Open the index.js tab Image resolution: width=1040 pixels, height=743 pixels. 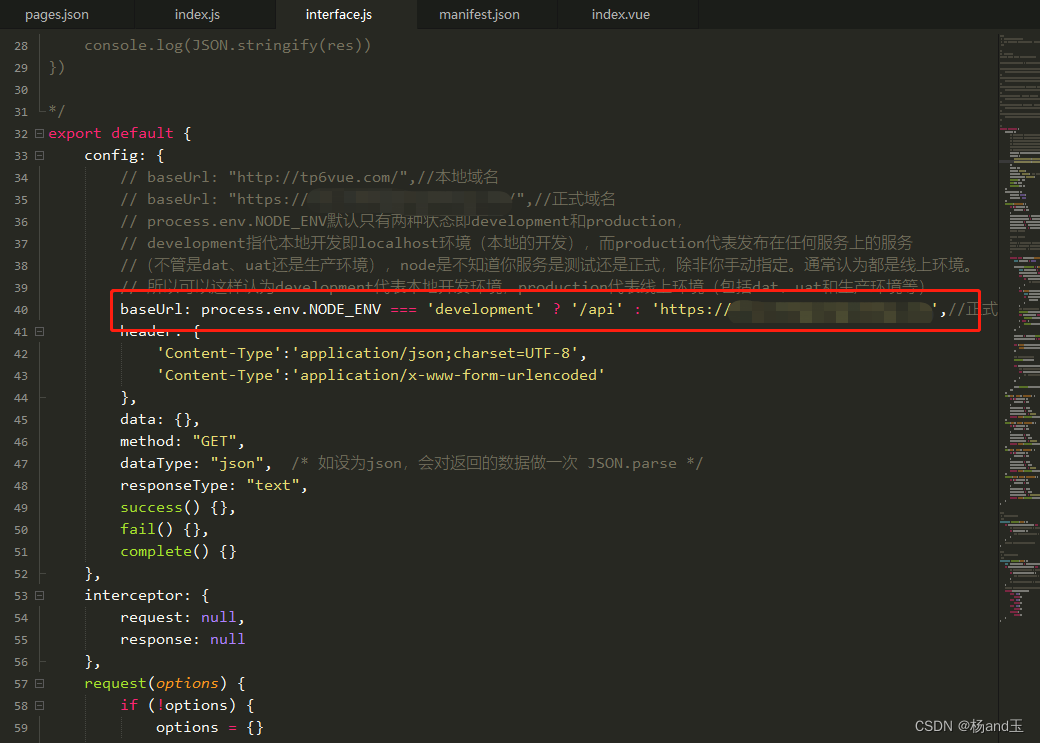pyautogui.click(x=197, y=15)
